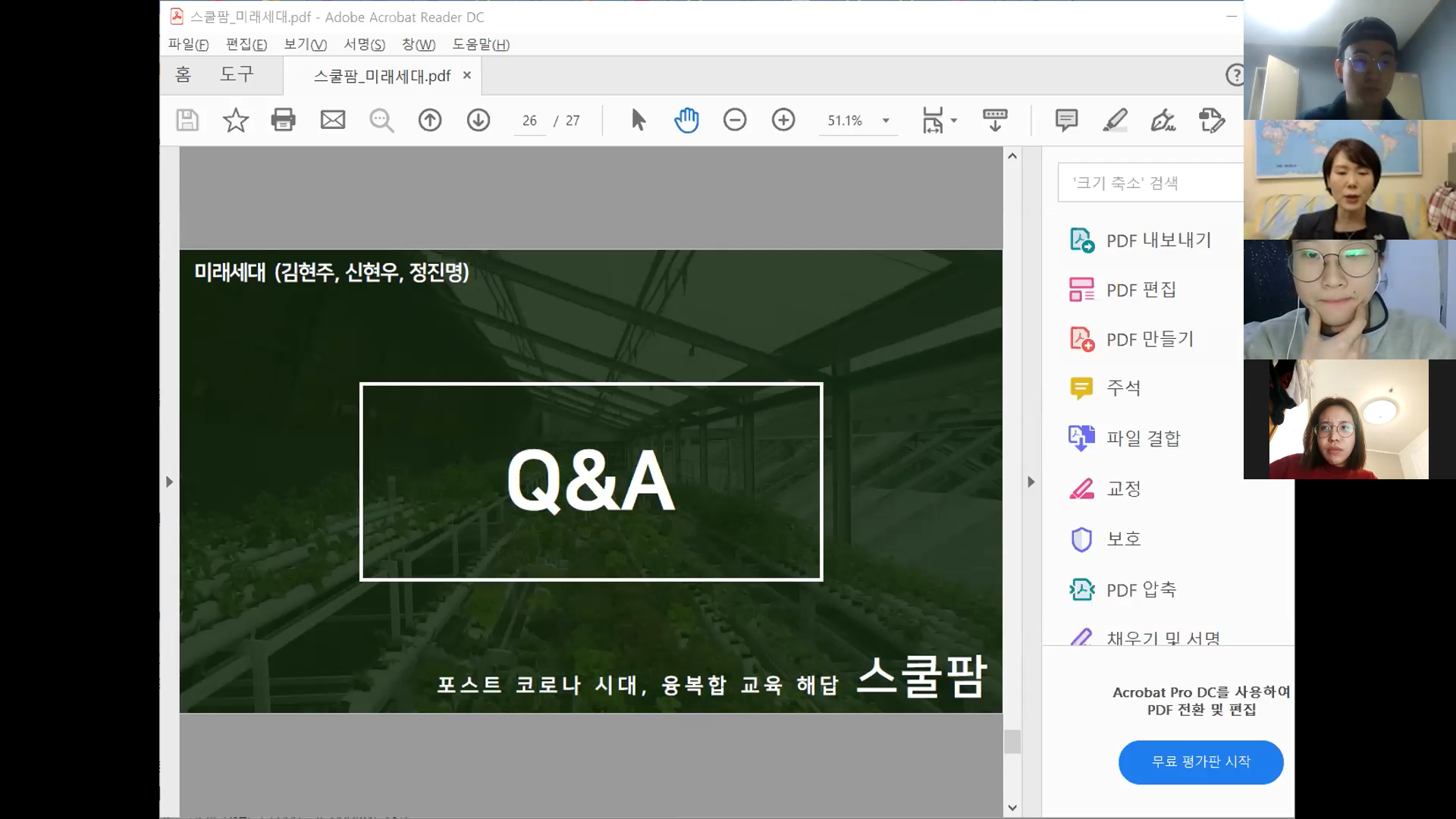The image size is (1456, 819).
Task: Click the 채우기 및 서명 label
Action: click(1163, 638)
